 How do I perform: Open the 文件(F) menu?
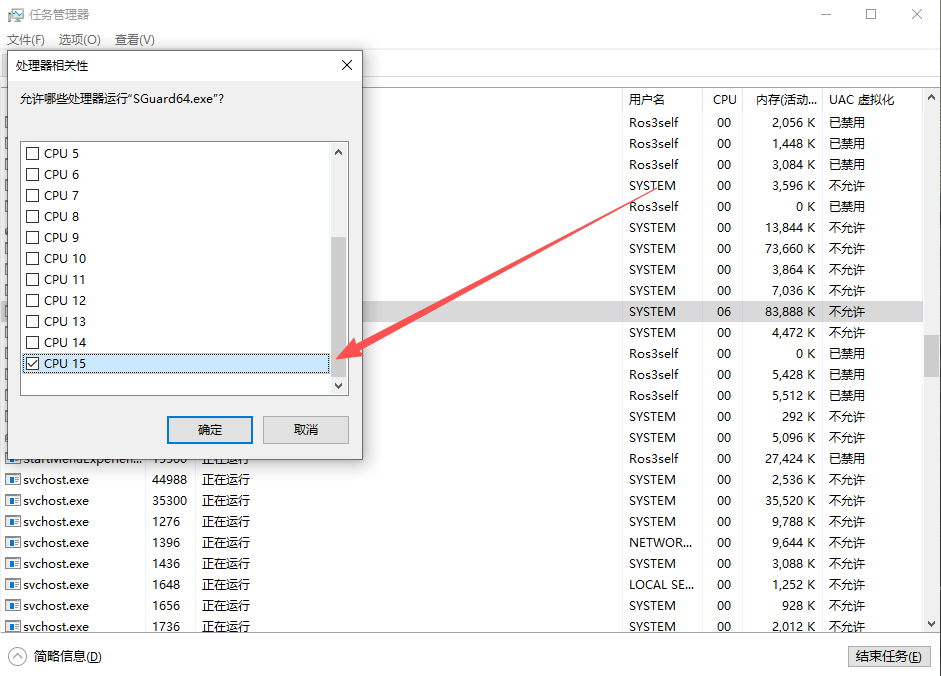pos(26,40)
